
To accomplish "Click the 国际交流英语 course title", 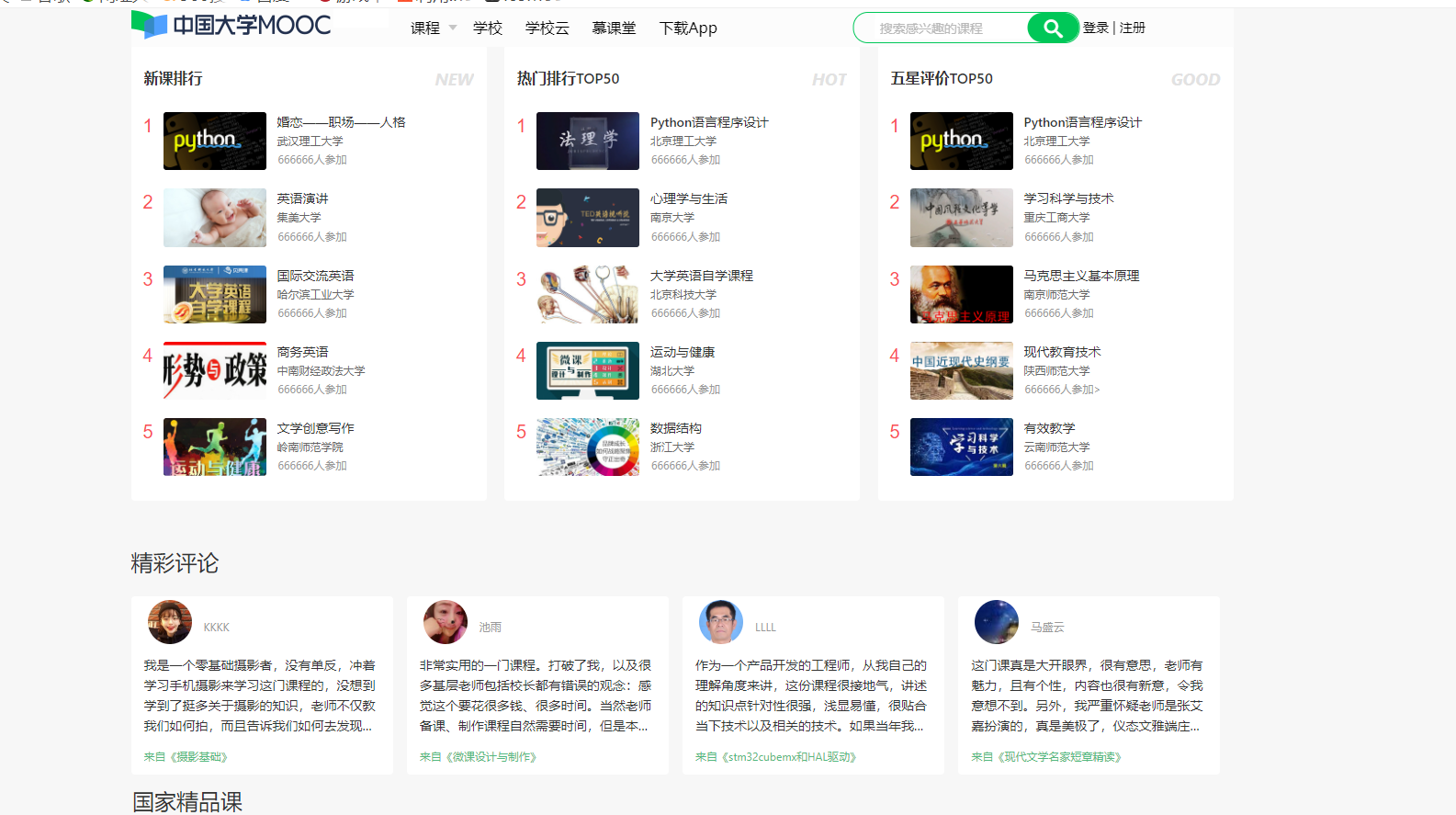I will (316, 276).
